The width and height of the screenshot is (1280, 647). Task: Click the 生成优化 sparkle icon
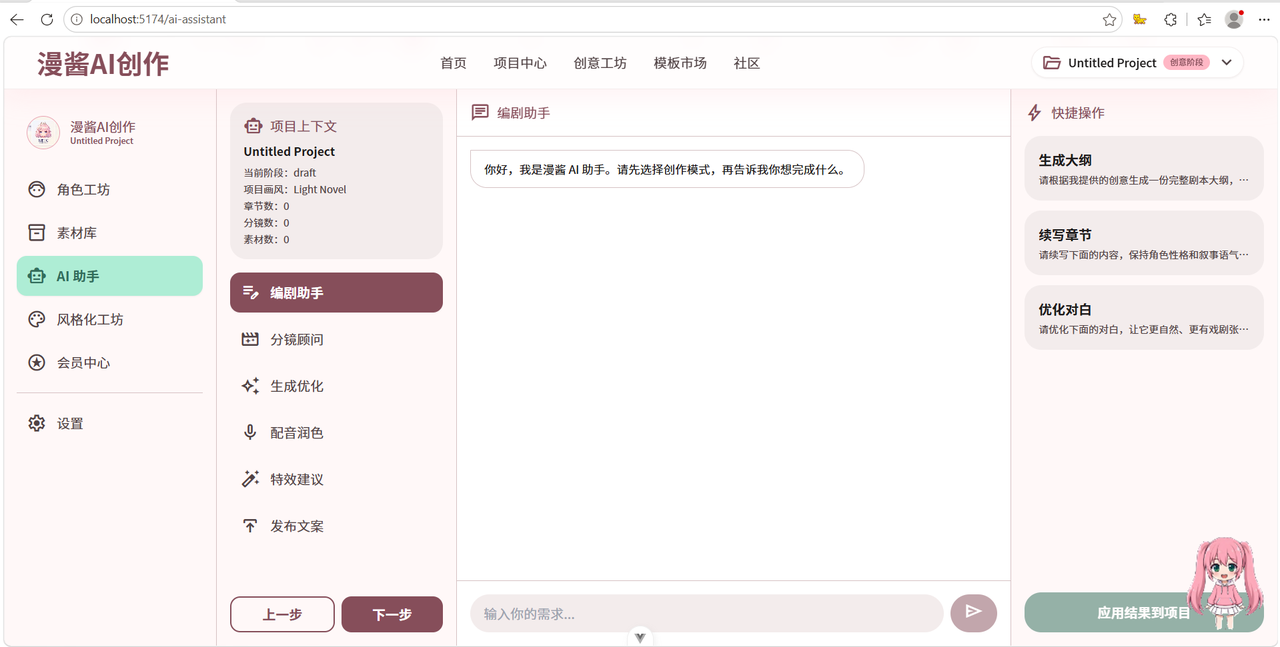251,386
